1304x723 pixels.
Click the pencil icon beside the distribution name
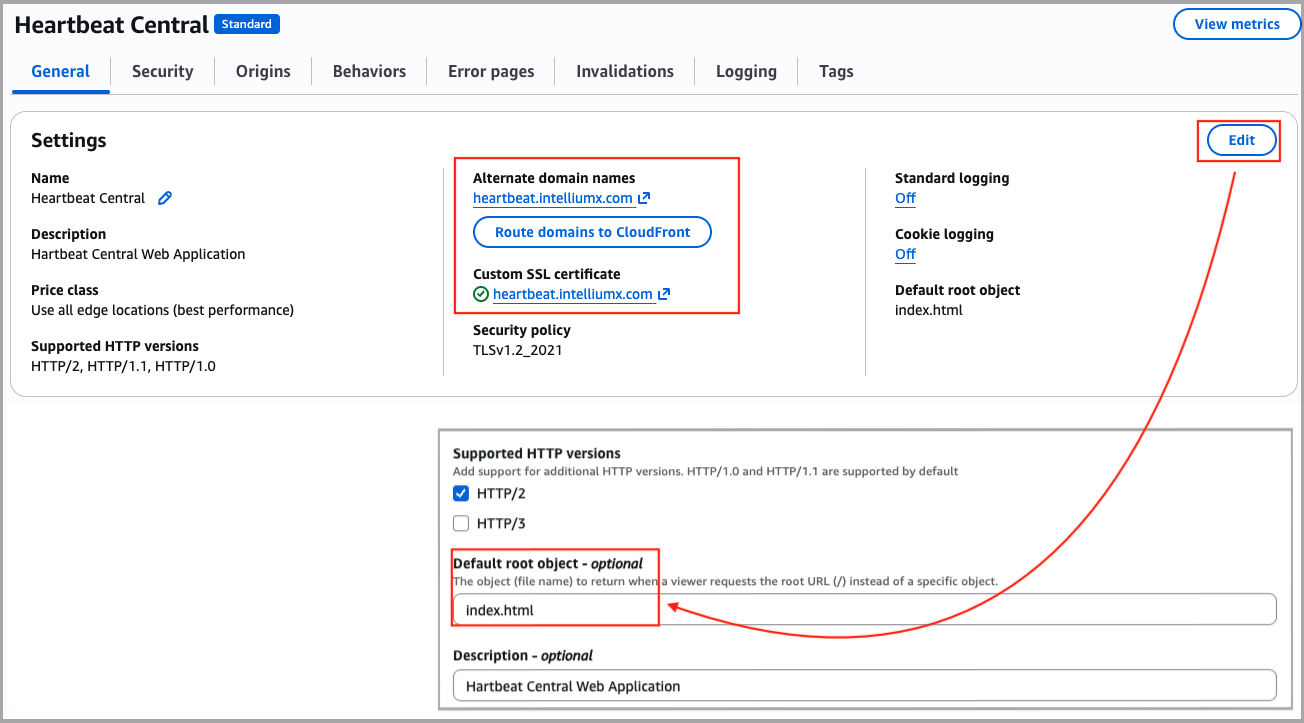point(165,198)
